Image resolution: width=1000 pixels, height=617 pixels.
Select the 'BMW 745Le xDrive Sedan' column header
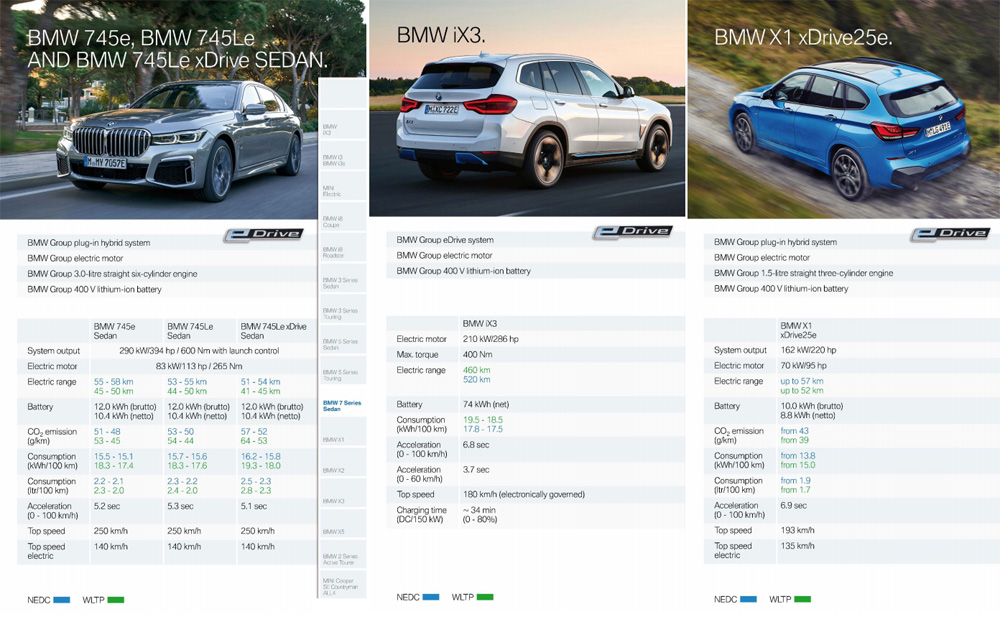click(x=273, y=331)
